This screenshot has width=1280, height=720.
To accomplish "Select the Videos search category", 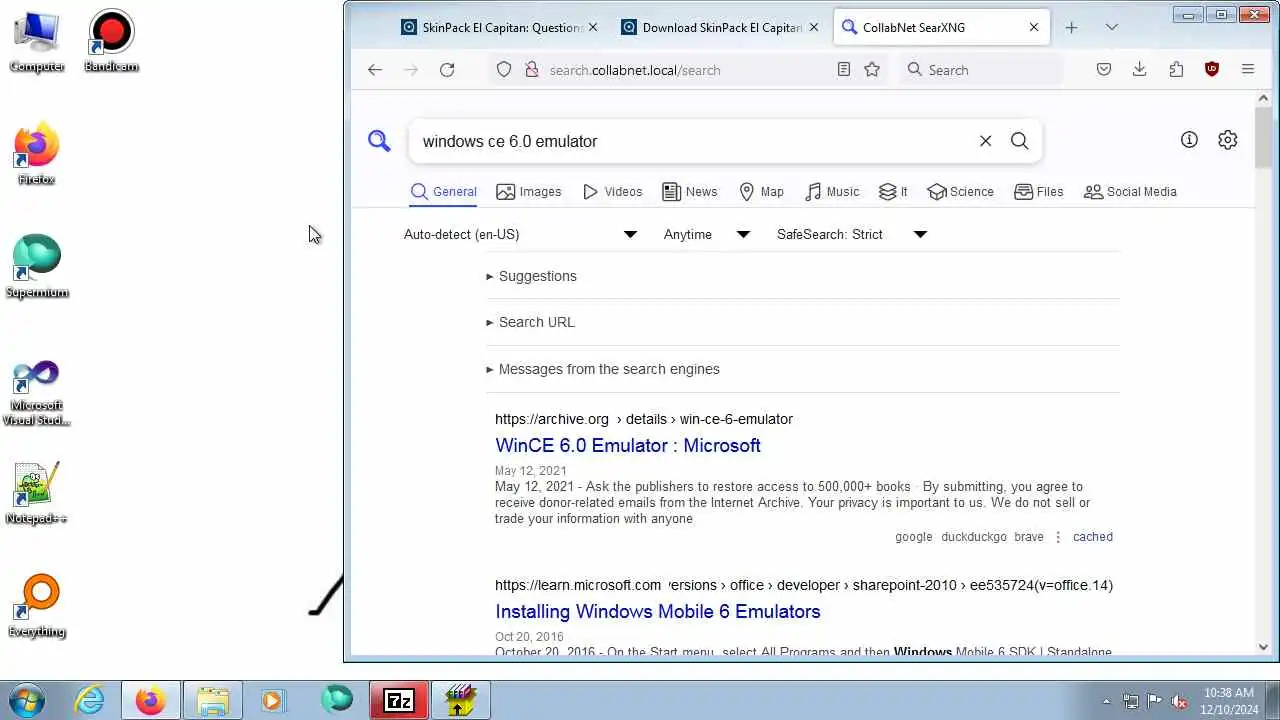I will (x=612, y=191).
